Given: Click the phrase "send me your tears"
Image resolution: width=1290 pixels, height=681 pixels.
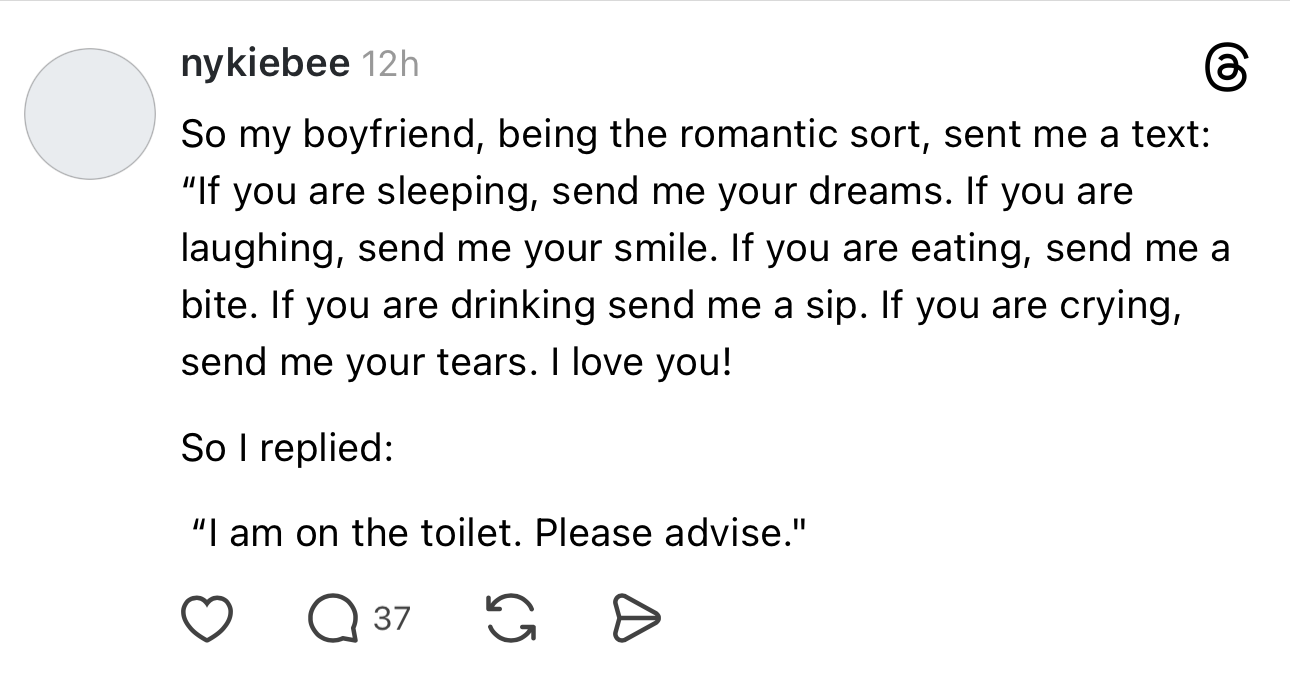Looking at the screenshot, I should point(353,361).
